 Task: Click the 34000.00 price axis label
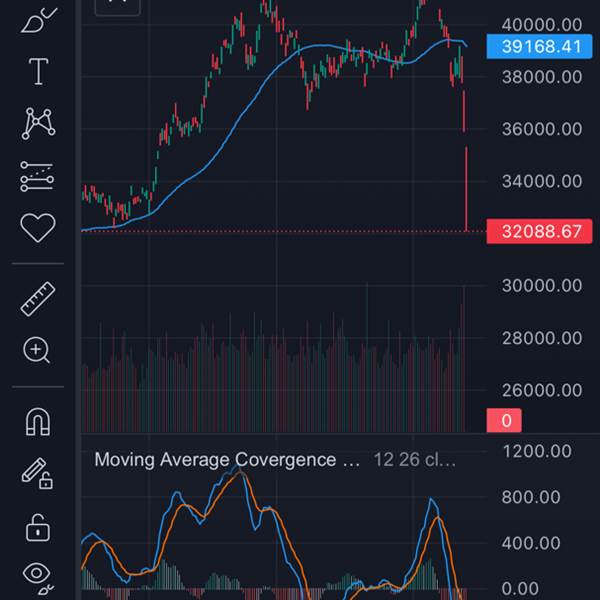tap(542, 181)
